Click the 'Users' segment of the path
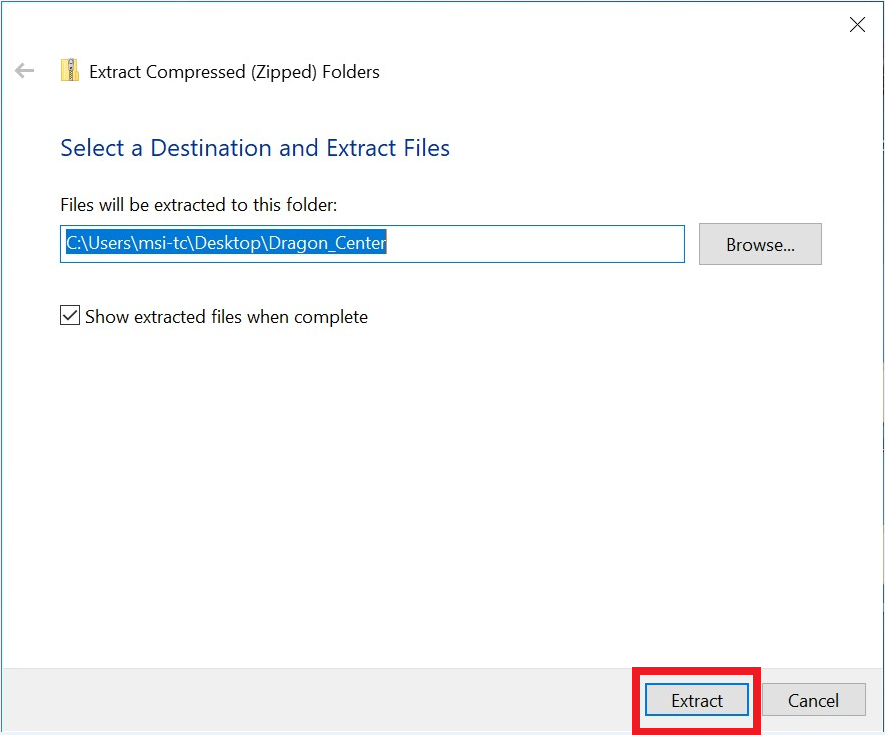 110,244
